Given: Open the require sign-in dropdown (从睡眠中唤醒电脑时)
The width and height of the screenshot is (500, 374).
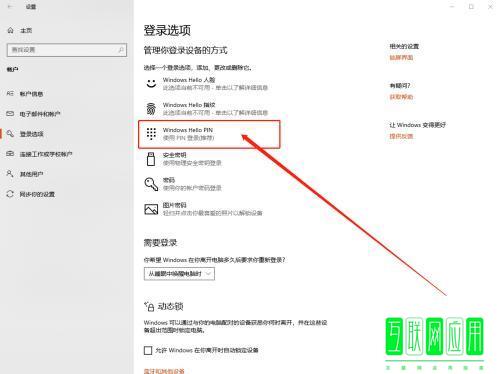Looking at the screenshot, I should [179, 274].
